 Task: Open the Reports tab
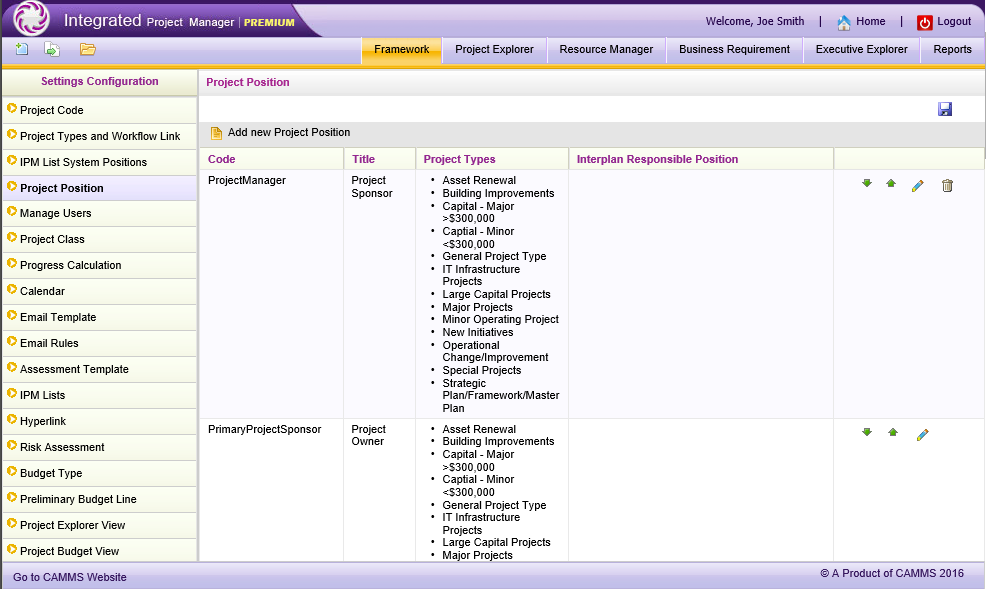click(951, 48)
